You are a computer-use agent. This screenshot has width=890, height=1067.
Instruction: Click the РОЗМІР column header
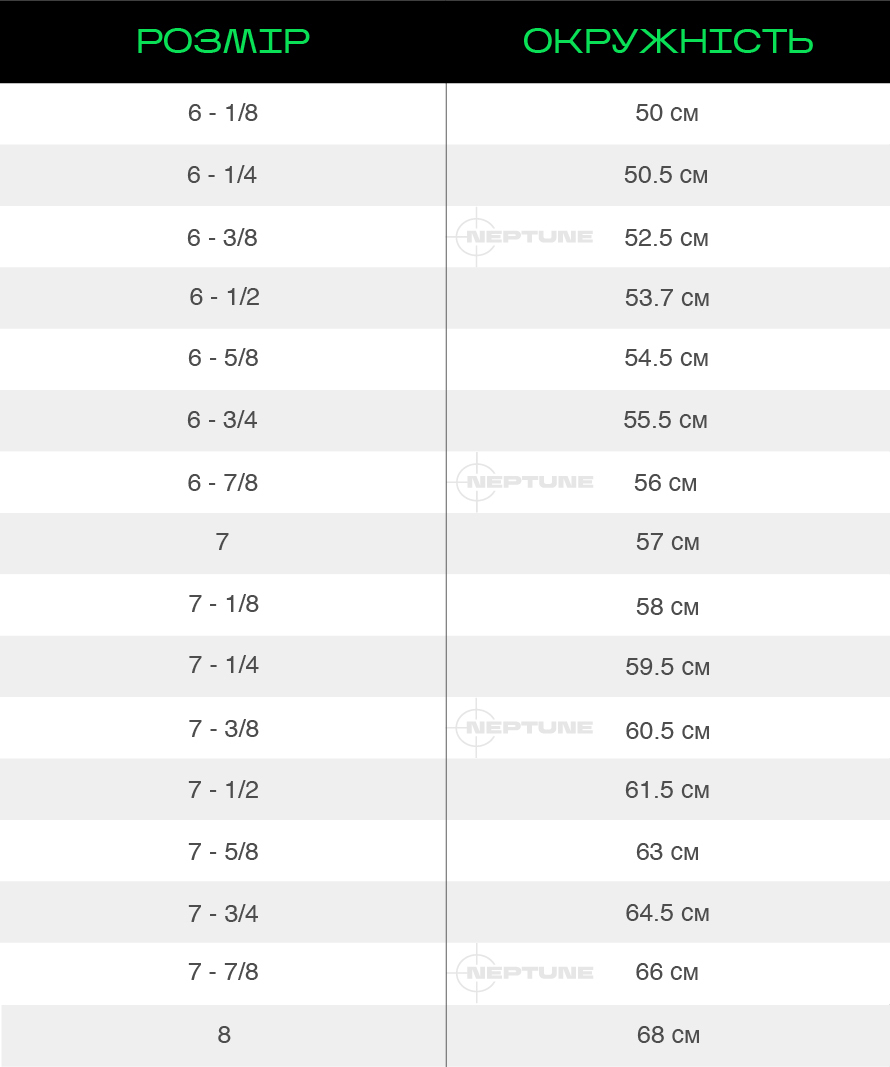[223, 41]
